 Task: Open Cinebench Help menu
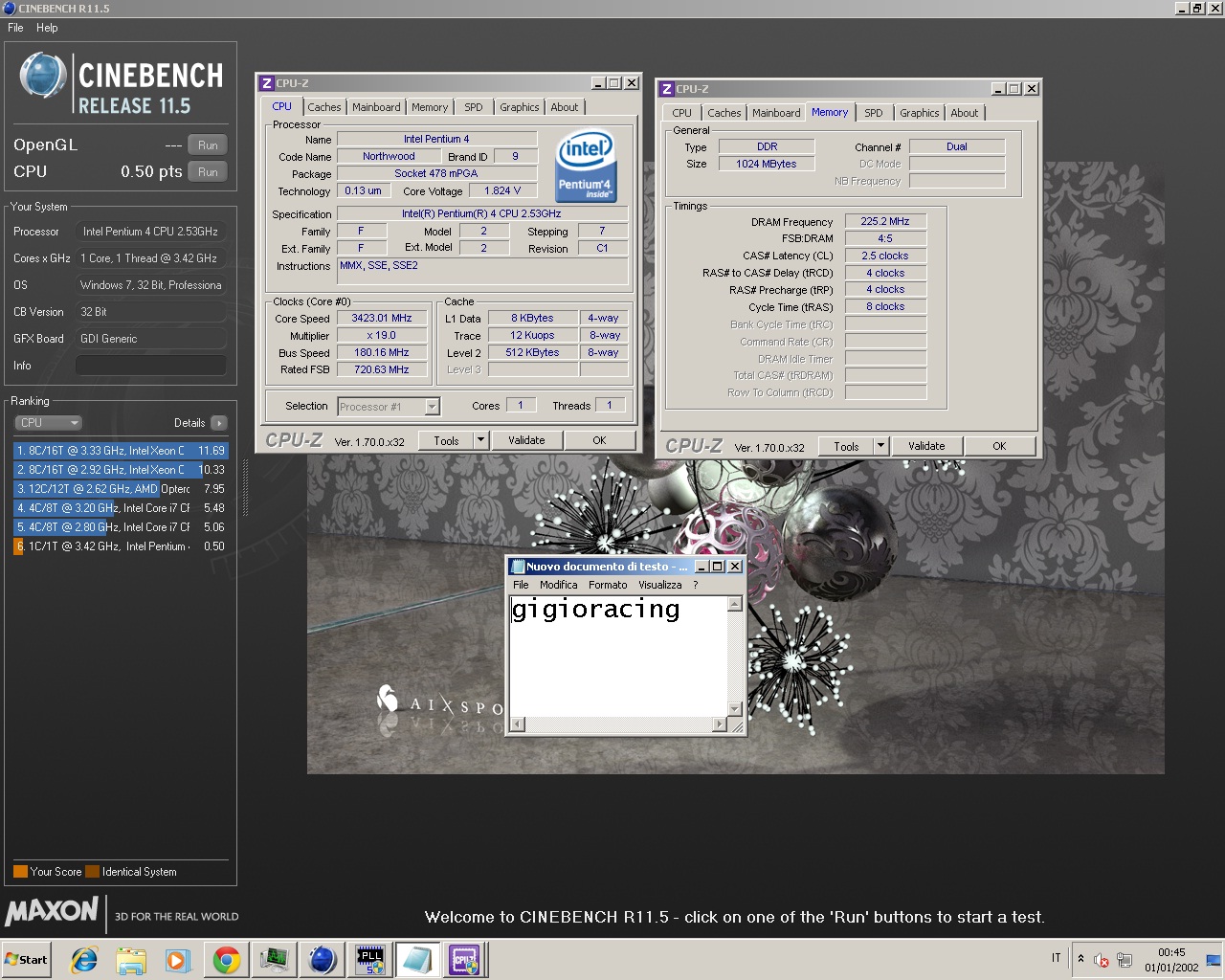47,28
